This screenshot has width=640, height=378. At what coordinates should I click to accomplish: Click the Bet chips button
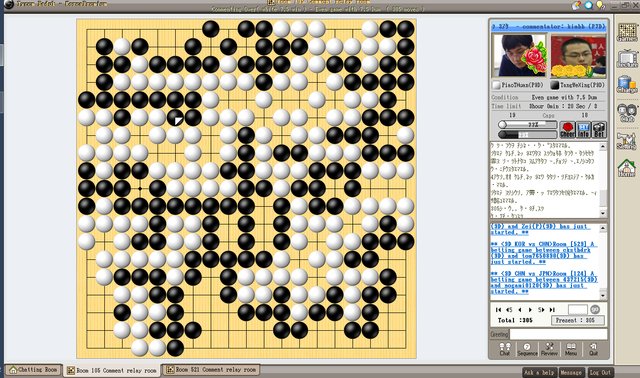[599, 129]
